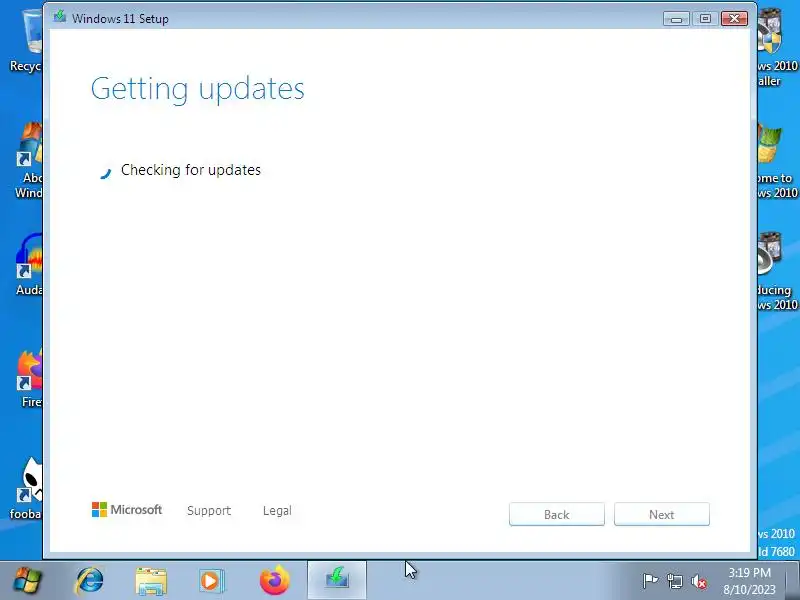
Task: Click the Getting updates heading
Action: [197, 89]
